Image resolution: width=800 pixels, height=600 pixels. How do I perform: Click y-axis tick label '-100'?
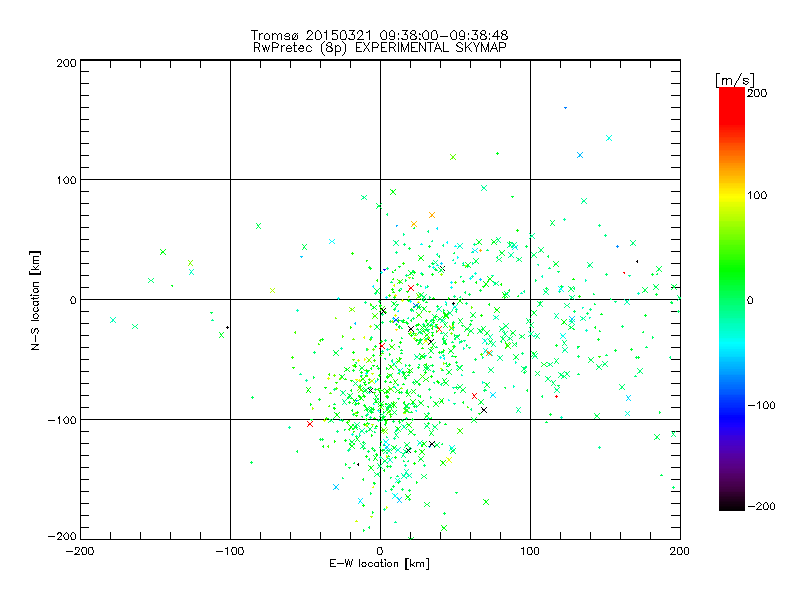[x=62, y=420]
